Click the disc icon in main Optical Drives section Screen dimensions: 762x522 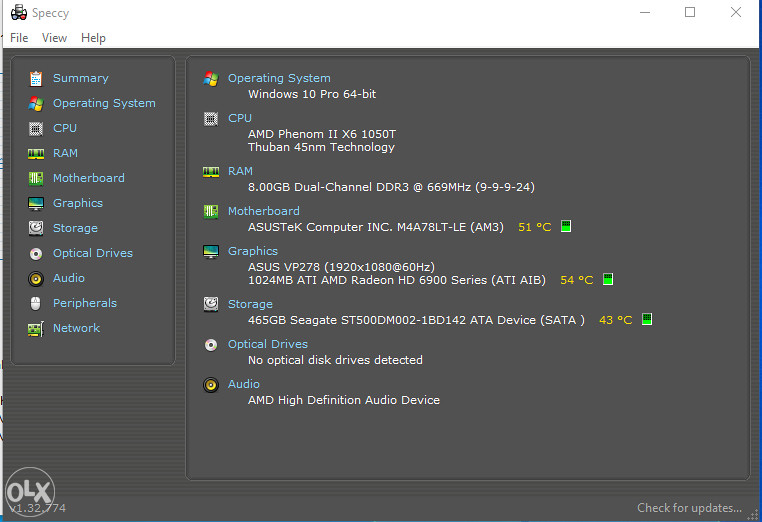tap(211, 345)
